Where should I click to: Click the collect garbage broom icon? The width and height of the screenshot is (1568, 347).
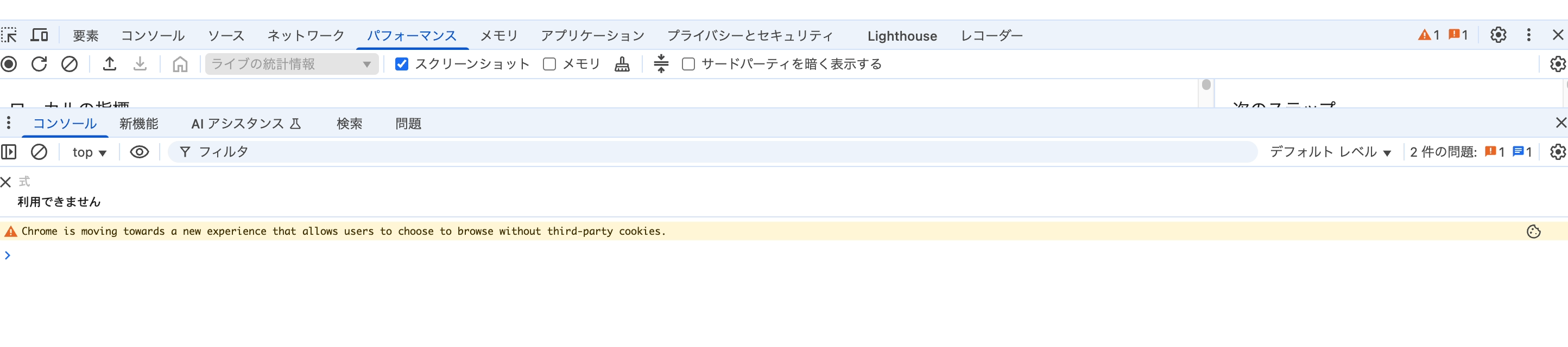pyautogui.click(x=622, y=64)
